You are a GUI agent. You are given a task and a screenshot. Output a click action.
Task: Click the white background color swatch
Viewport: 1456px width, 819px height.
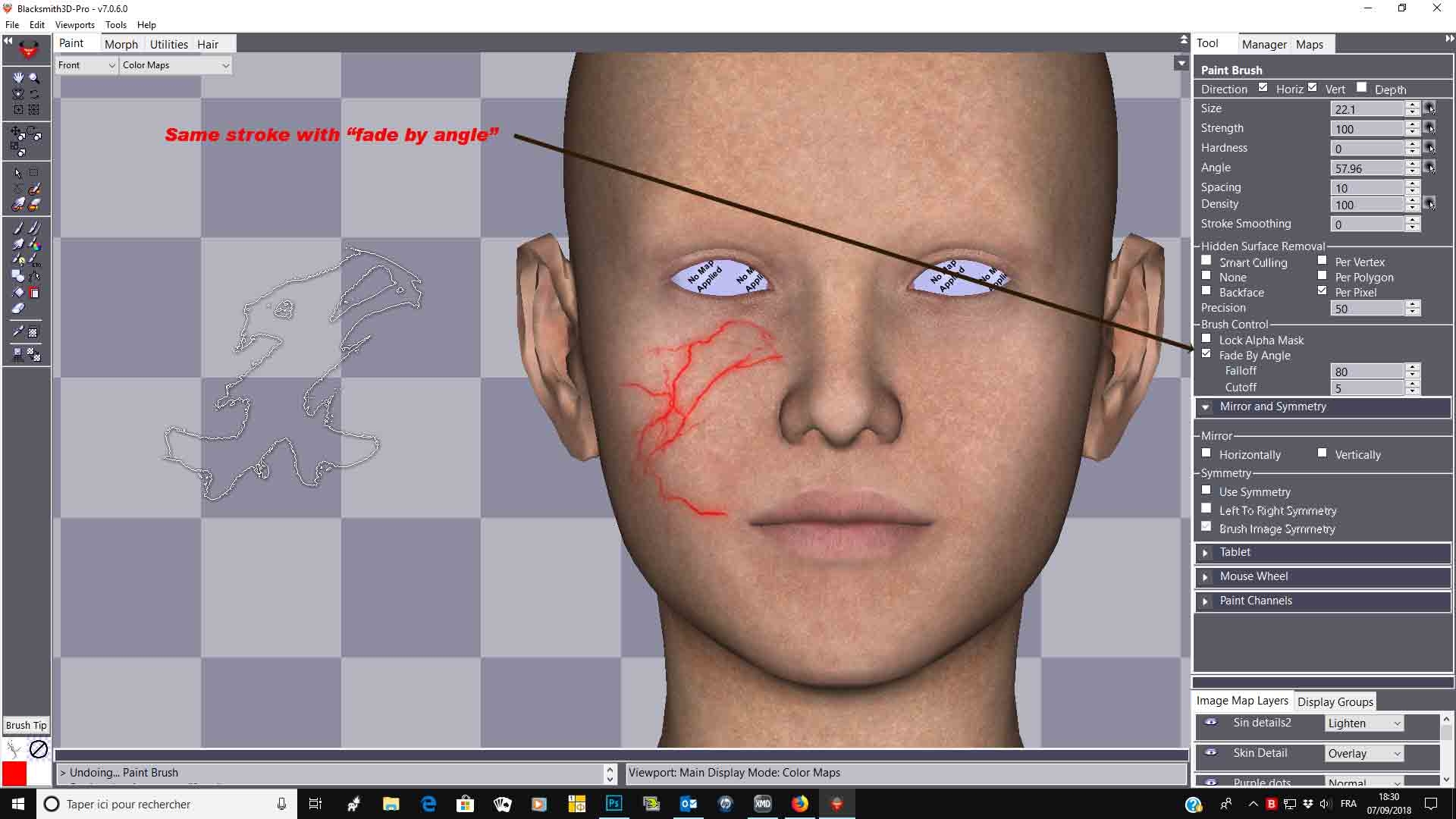coord(38,773)
